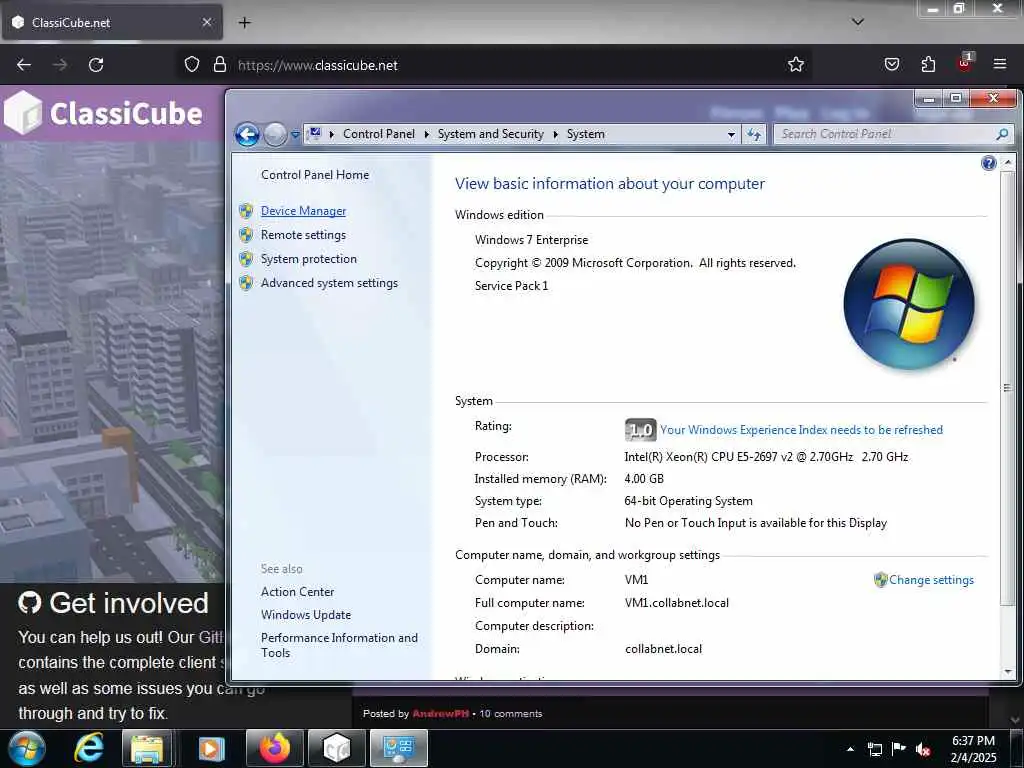Open the blue Help question mark icon

click(989, 163)
